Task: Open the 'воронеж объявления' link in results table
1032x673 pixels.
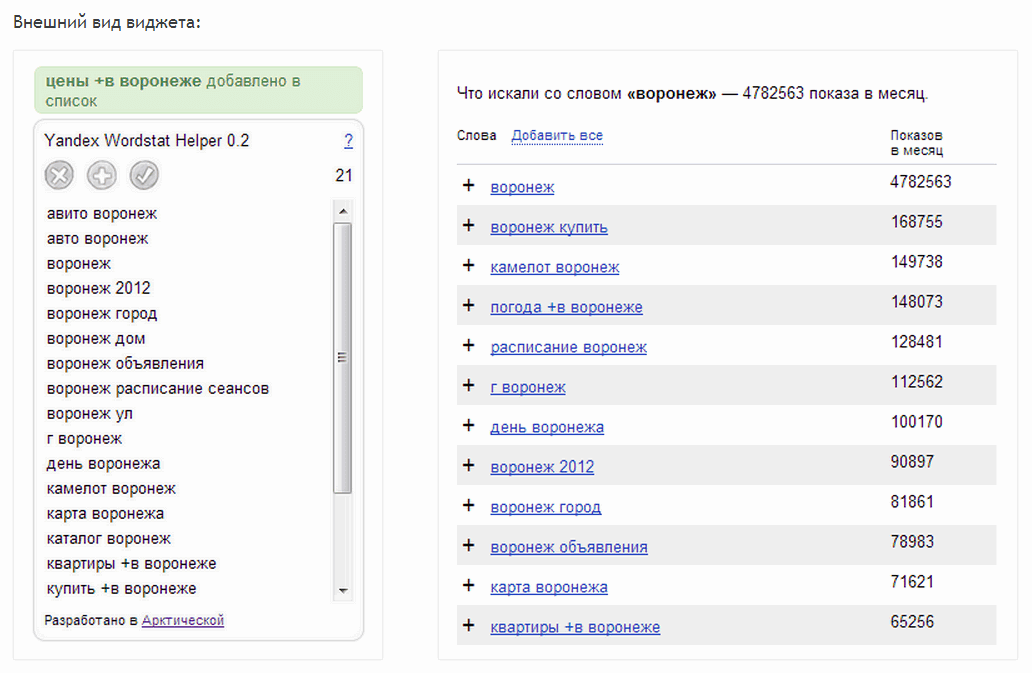Action: pos(569,547)
